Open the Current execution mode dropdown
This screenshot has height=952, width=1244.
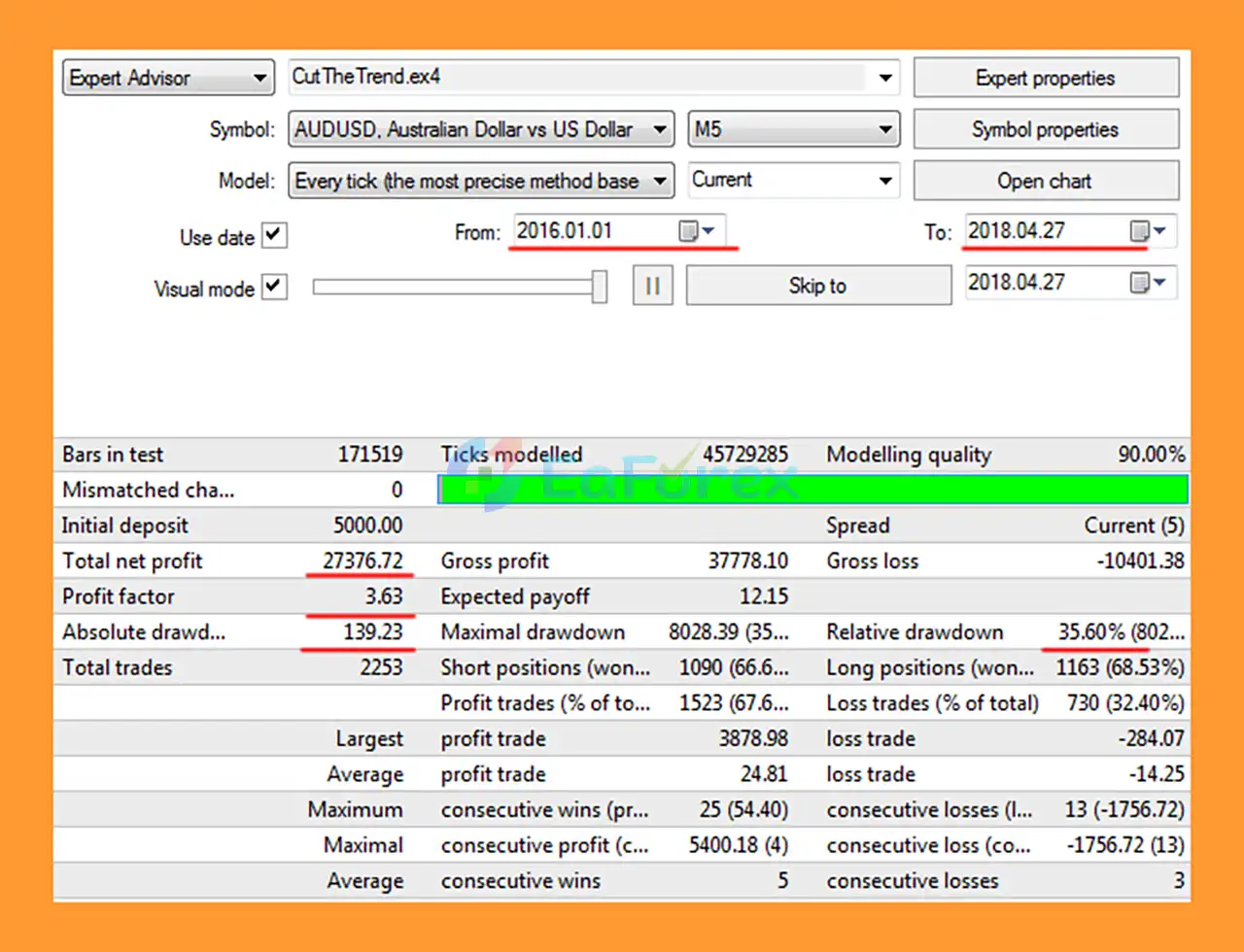(x=884, y=180)
